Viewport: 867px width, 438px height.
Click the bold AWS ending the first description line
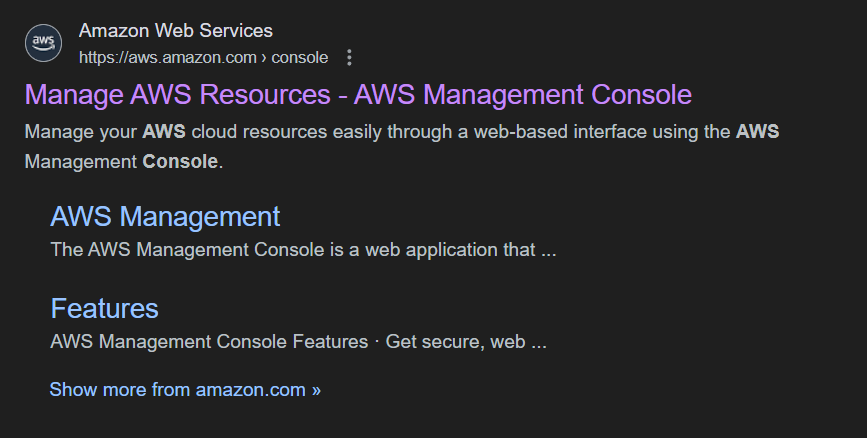(757, 132)
